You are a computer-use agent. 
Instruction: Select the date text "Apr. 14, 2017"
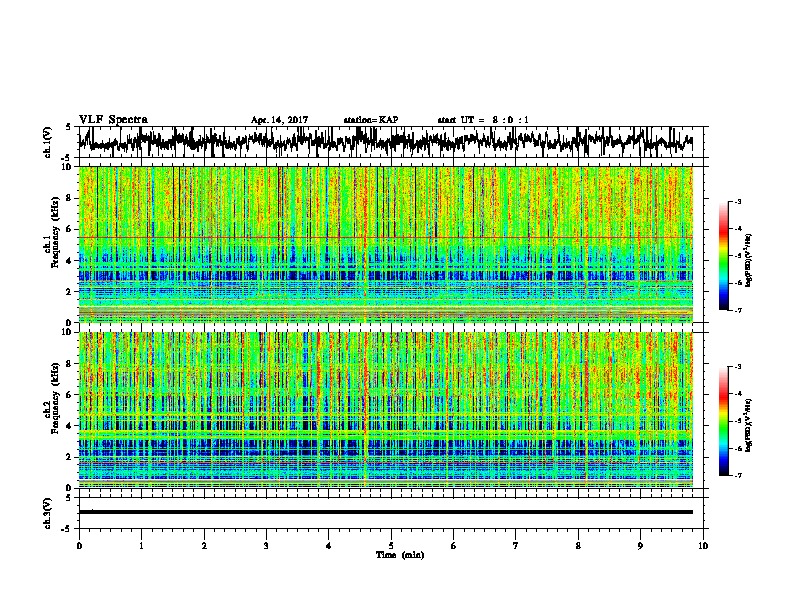pos(279,120)
